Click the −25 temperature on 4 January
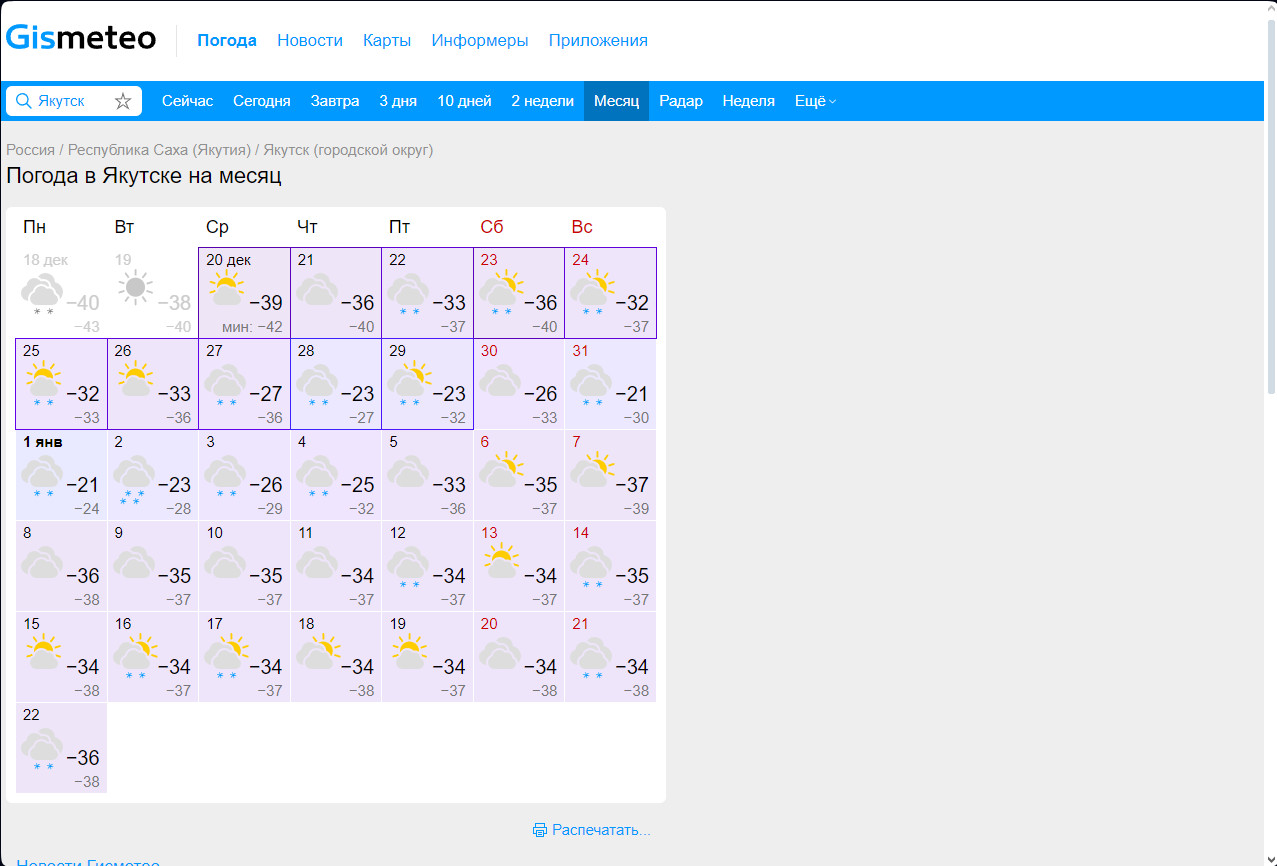Viewport: 1277px width, 866px height. tap(357, 485)
